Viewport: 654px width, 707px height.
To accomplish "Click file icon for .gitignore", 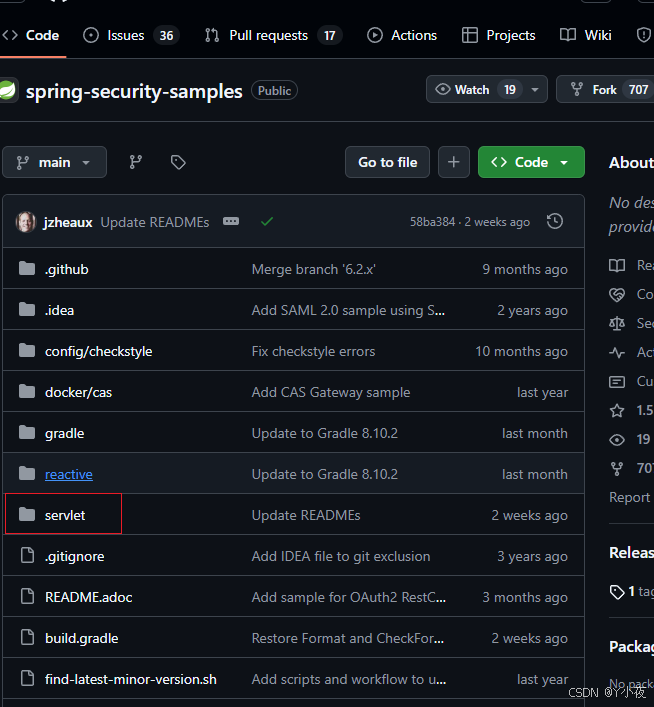I will [x=28, y=556].
